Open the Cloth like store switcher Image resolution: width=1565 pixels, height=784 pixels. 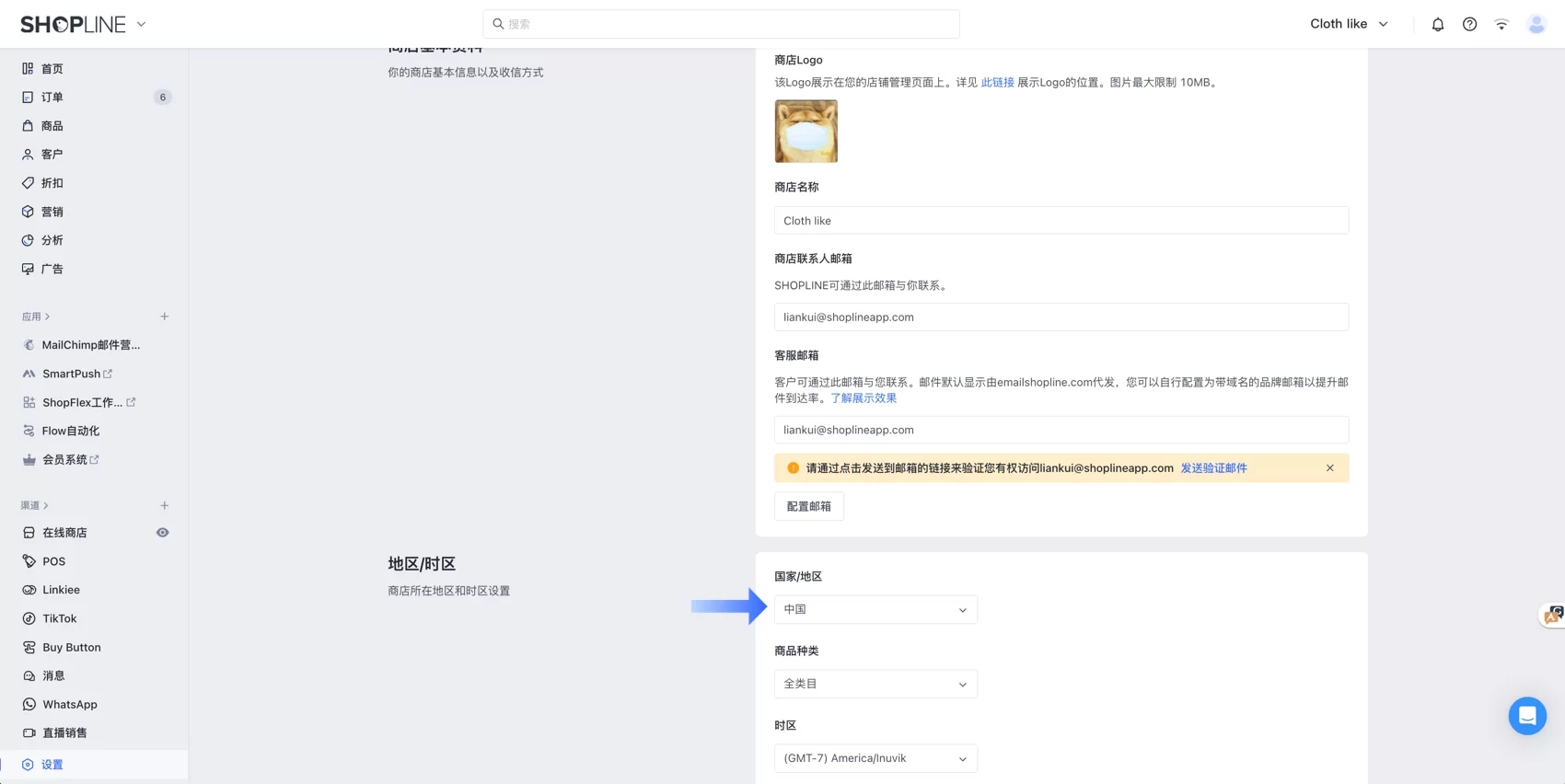tap(1349, 24)
